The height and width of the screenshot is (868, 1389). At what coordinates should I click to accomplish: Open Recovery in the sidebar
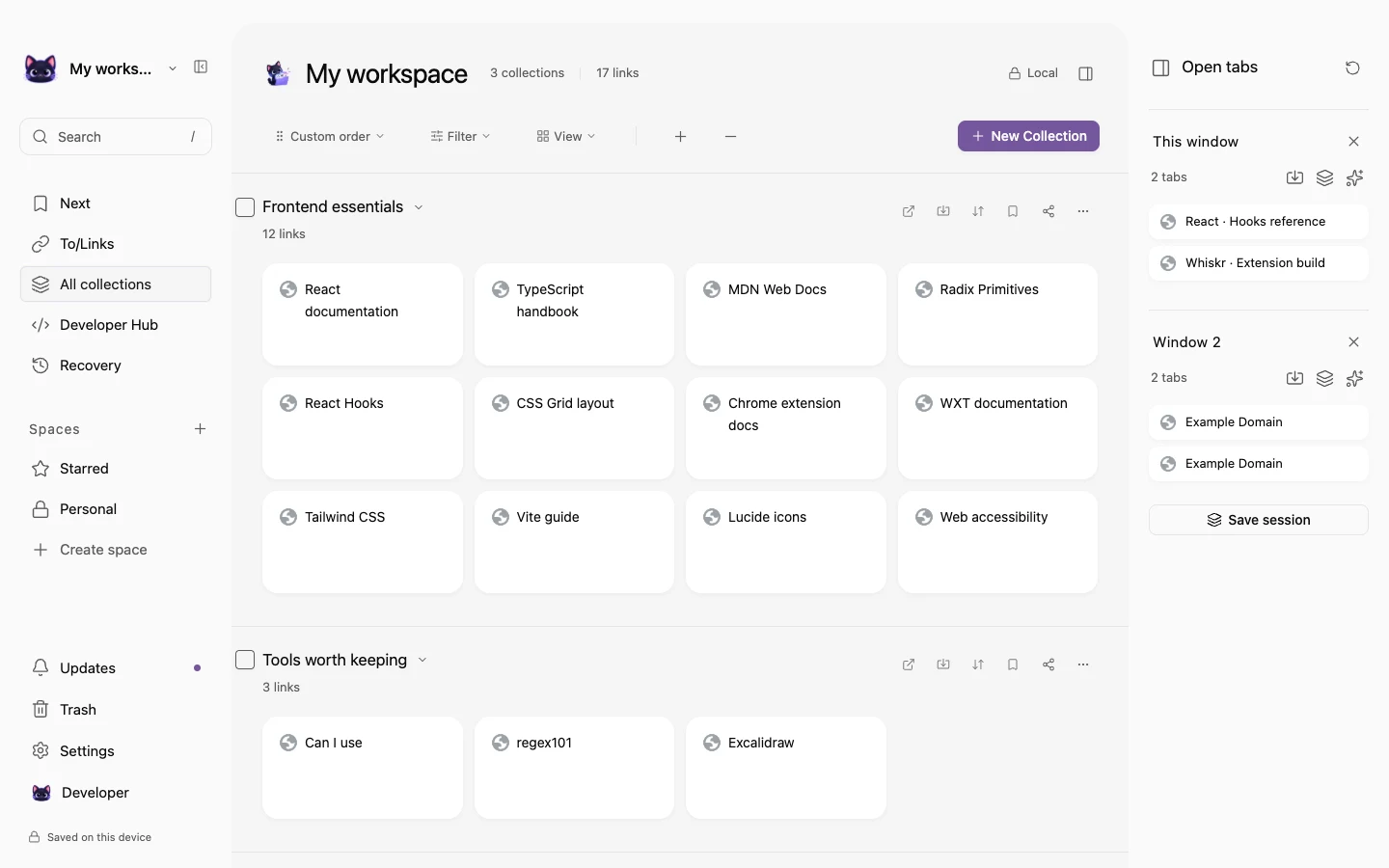tap(116, 366)
